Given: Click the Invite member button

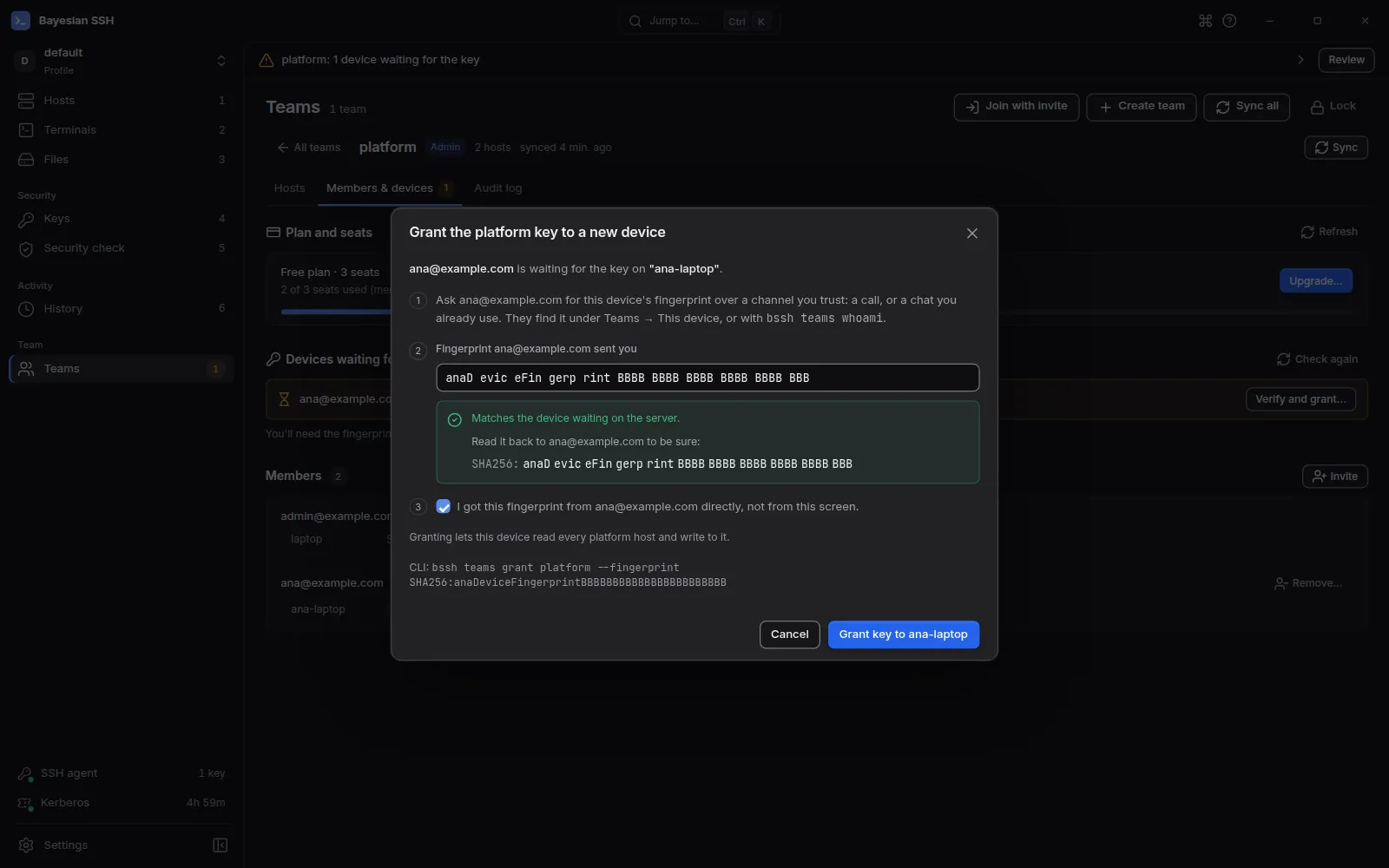Looking at the screenshot, I should [1335, 477].
